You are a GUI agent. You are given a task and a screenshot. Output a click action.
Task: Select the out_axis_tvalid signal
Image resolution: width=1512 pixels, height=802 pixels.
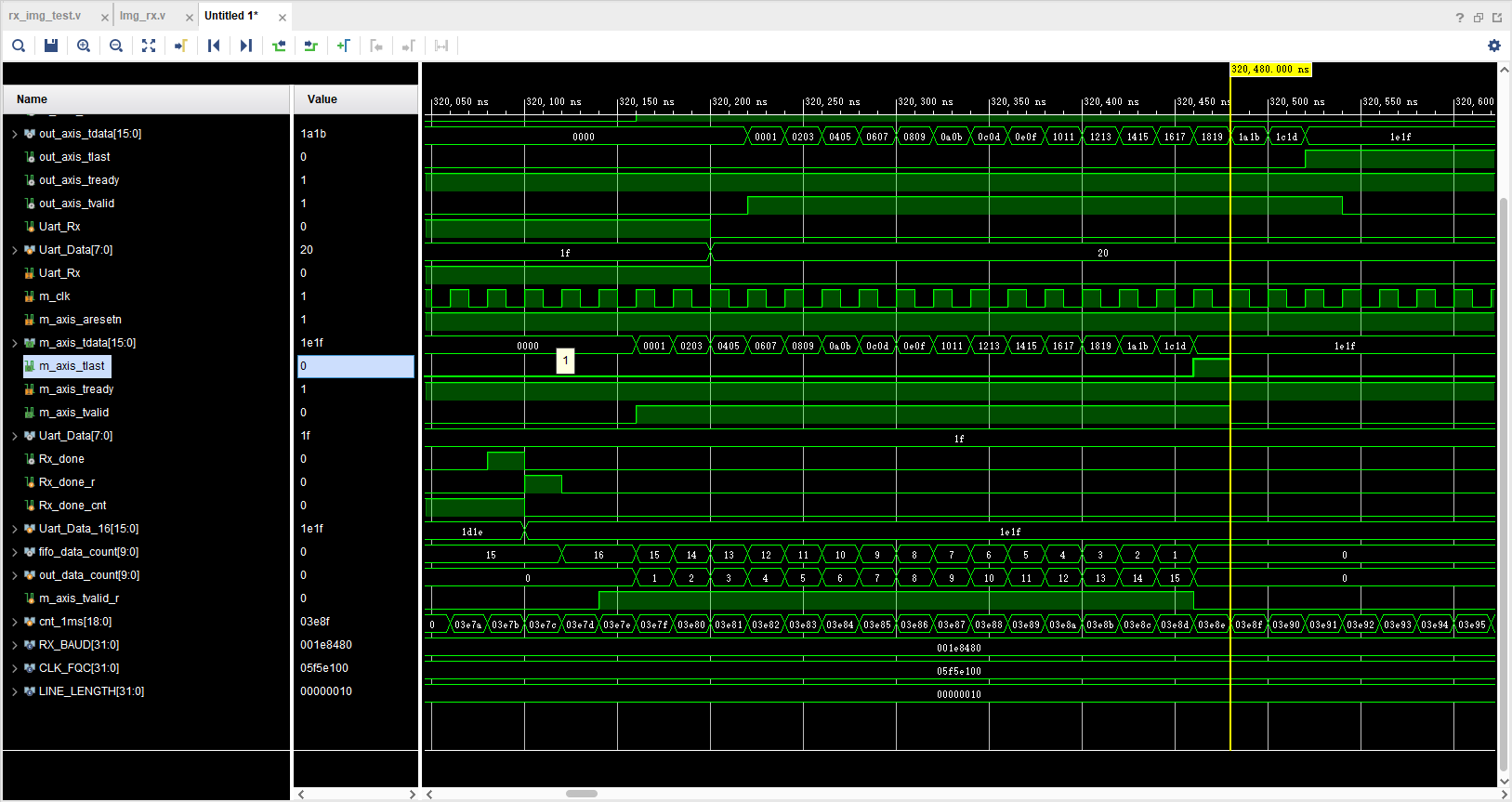click(x=76, y=204)
